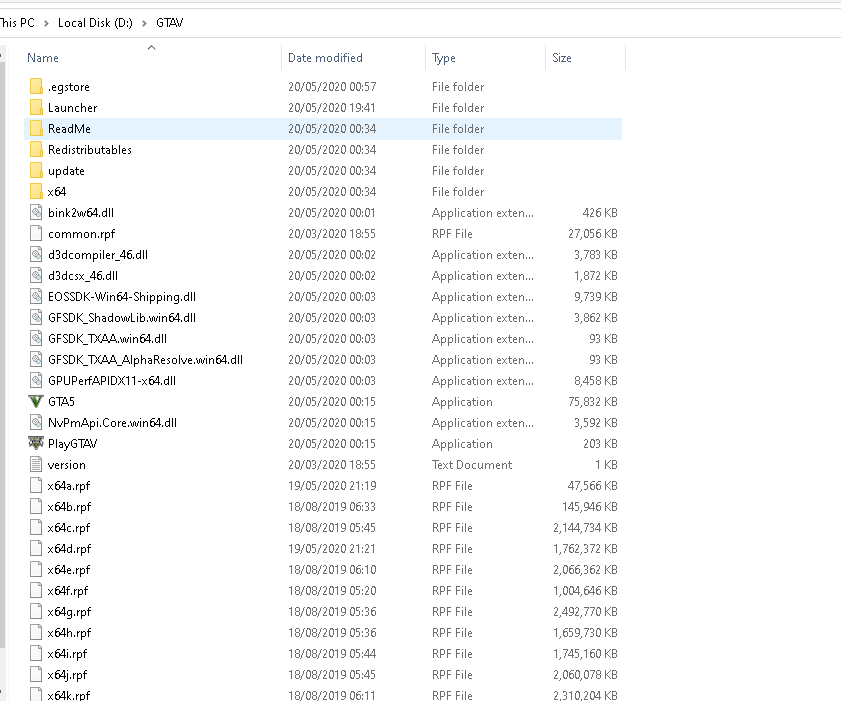Click the x64 folder icon
The width and height of the screenshot is (841, 724).
36,191
